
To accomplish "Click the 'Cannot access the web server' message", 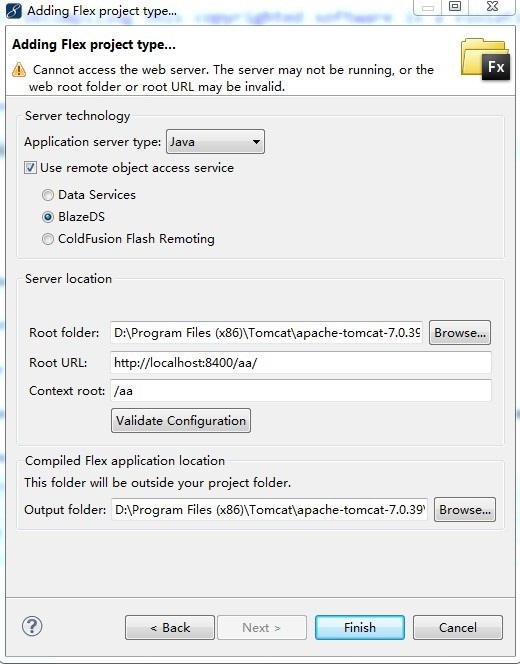I will click(x=232, y=78).
